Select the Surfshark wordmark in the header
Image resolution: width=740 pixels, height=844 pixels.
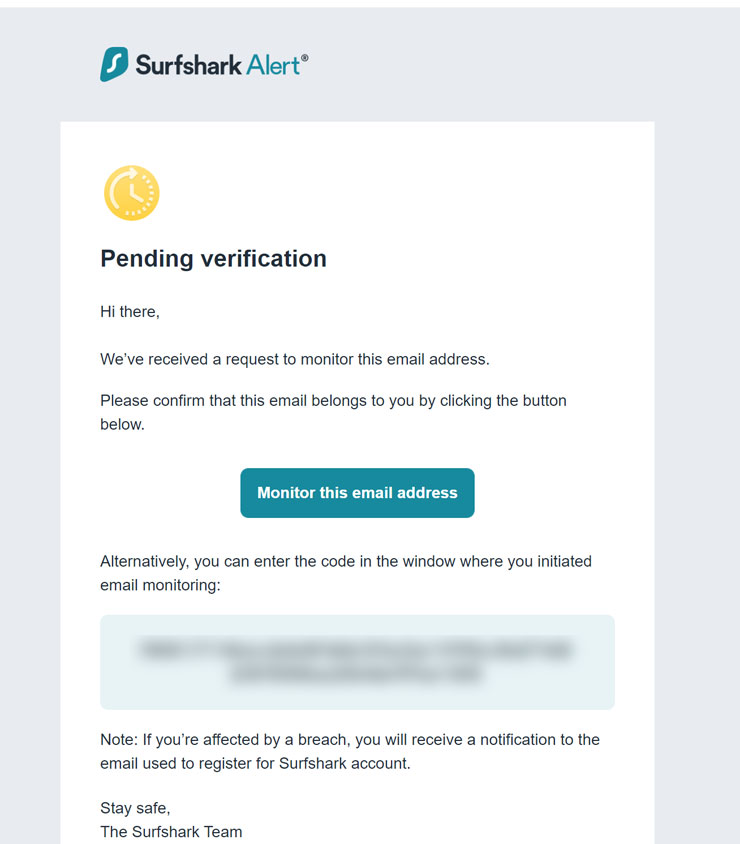pos(188,66)
